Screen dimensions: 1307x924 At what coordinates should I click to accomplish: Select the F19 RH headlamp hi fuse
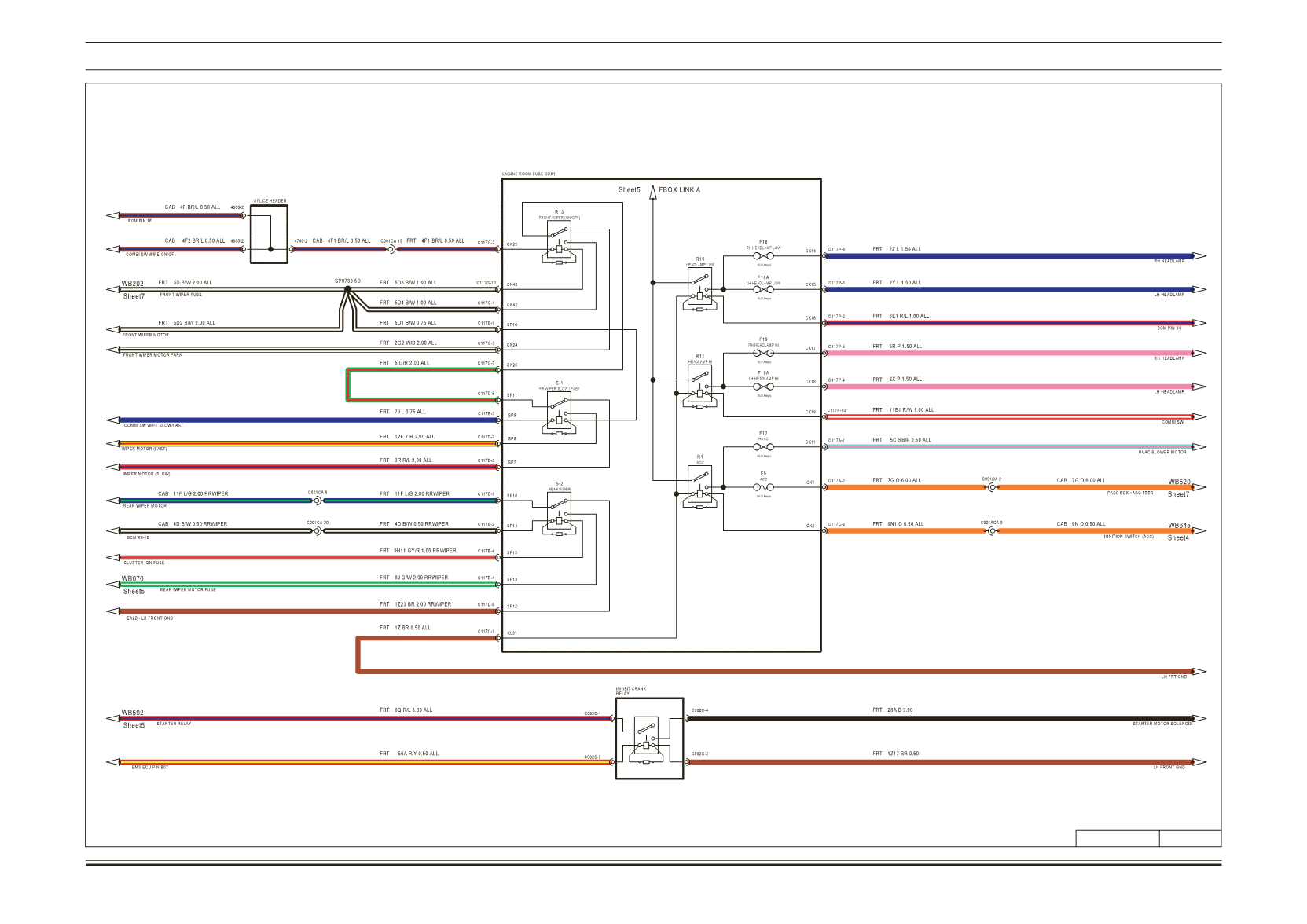[x=763, y=353]
